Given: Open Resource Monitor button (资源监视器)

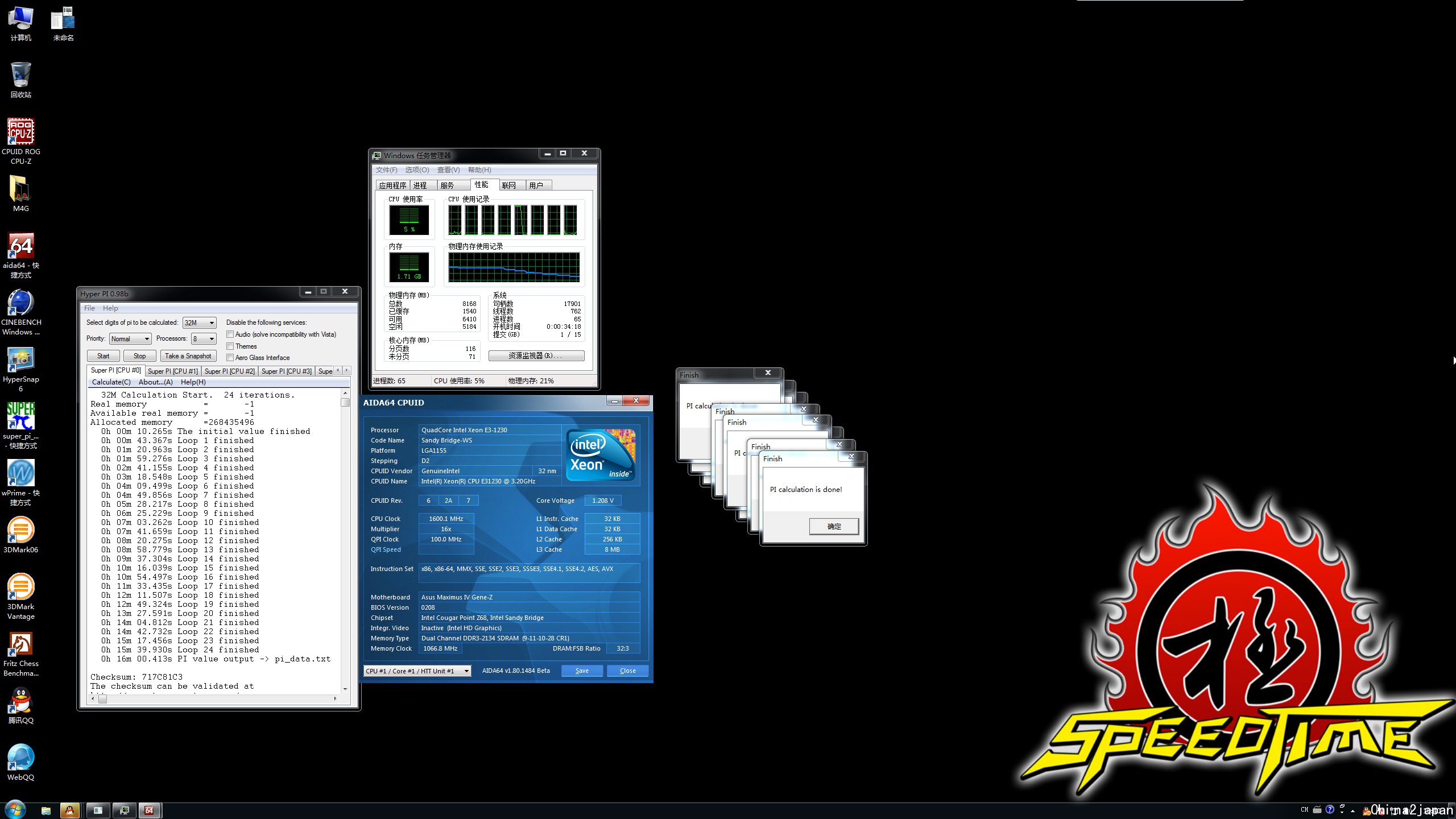Looking at the screenshot, I should point(536,355).
